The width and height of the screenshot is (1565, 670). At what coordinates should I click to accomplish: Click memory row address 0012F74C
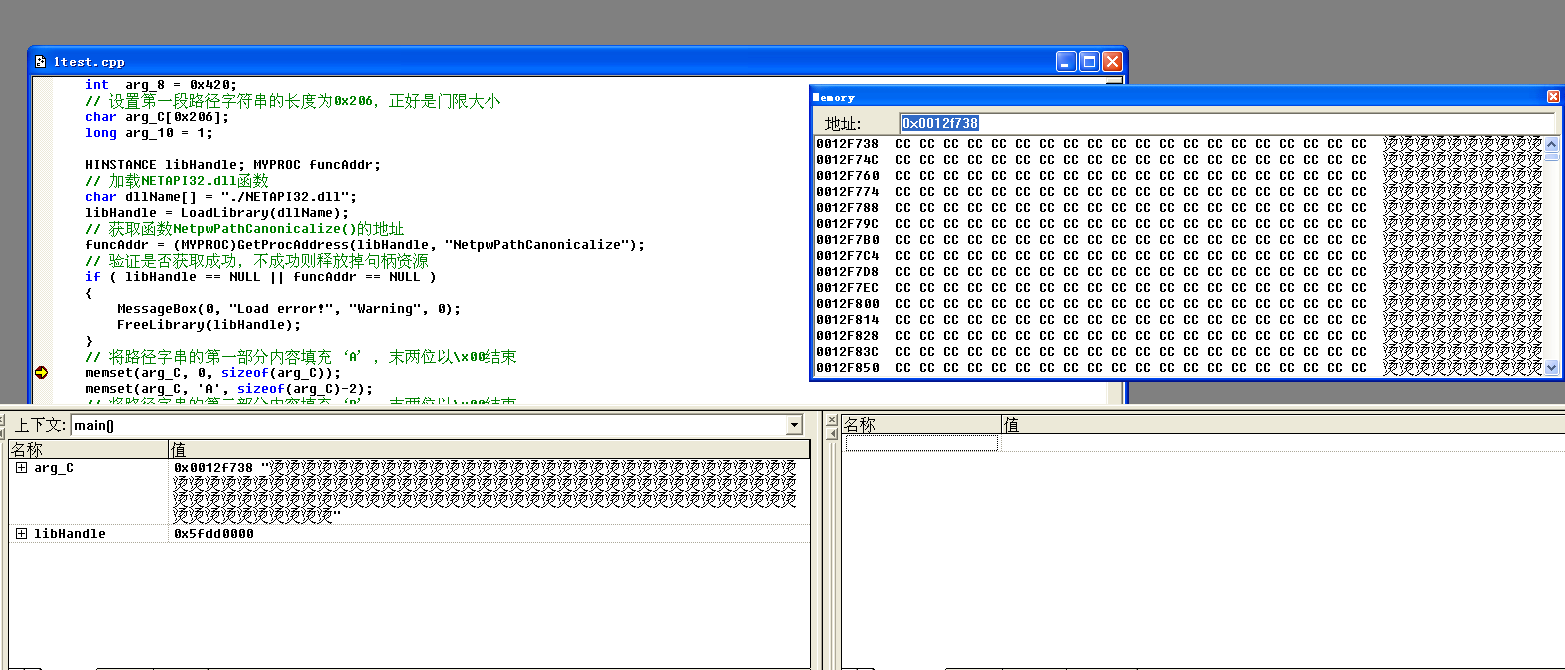tap(848, 160)
